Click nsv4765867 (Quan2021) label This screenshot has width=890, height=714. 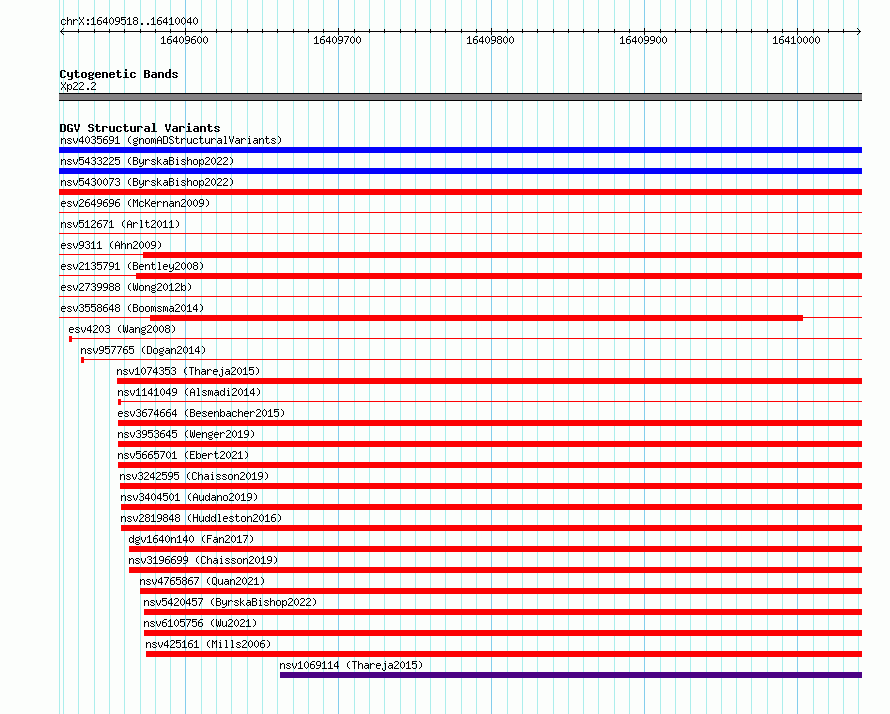pyautogui.click(x=202, y=581)
